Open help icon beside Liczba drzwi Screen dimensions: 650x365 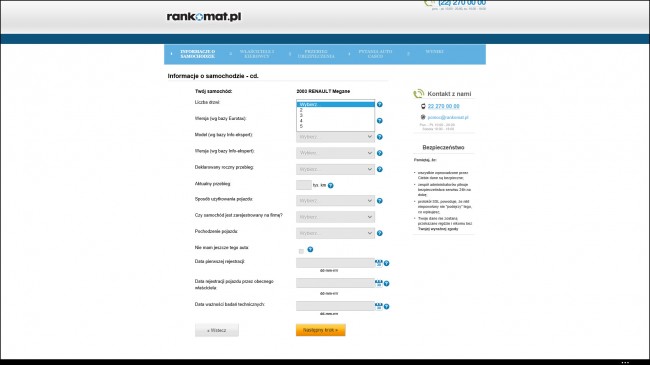[x=379, y=105]
